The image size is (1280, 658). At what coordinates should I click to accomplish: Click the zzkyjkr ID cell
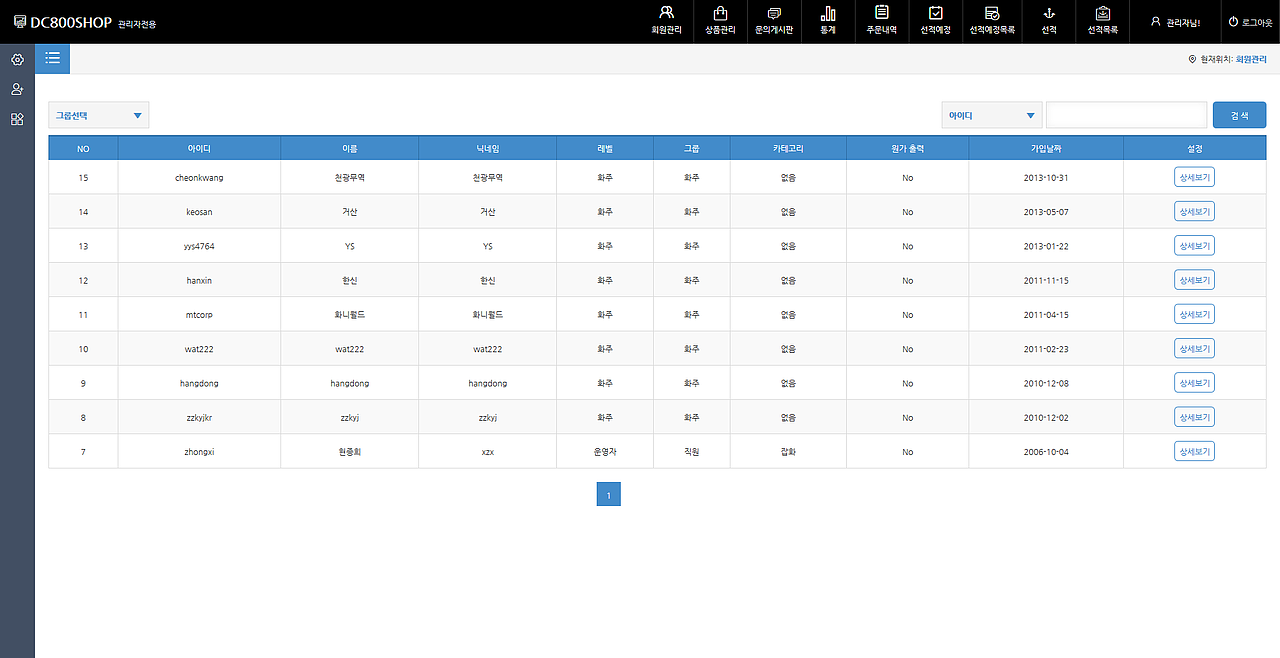coord(199,417)
